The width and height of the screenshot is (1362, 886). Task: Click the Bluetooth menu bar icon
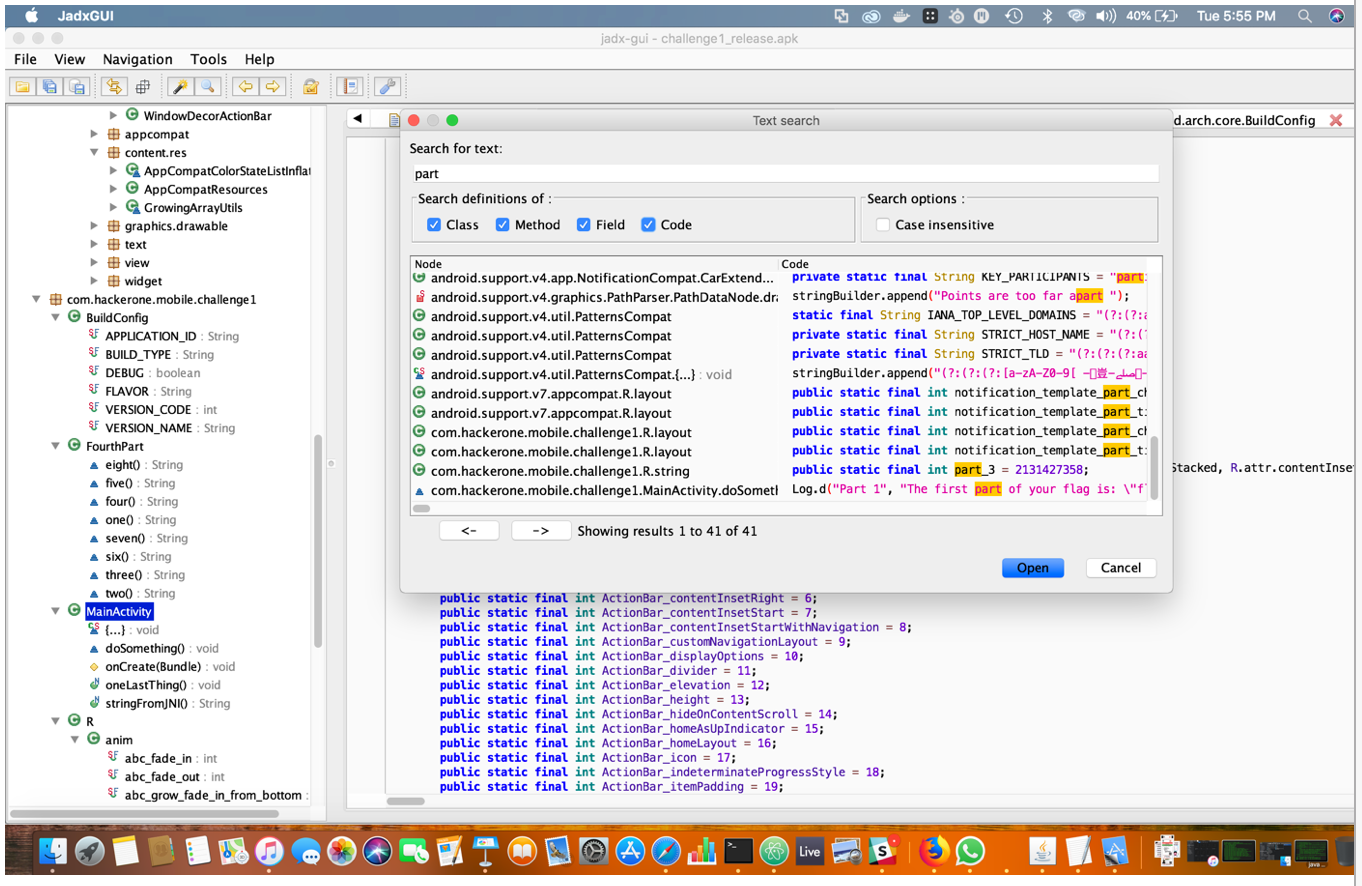(1048, 16)
